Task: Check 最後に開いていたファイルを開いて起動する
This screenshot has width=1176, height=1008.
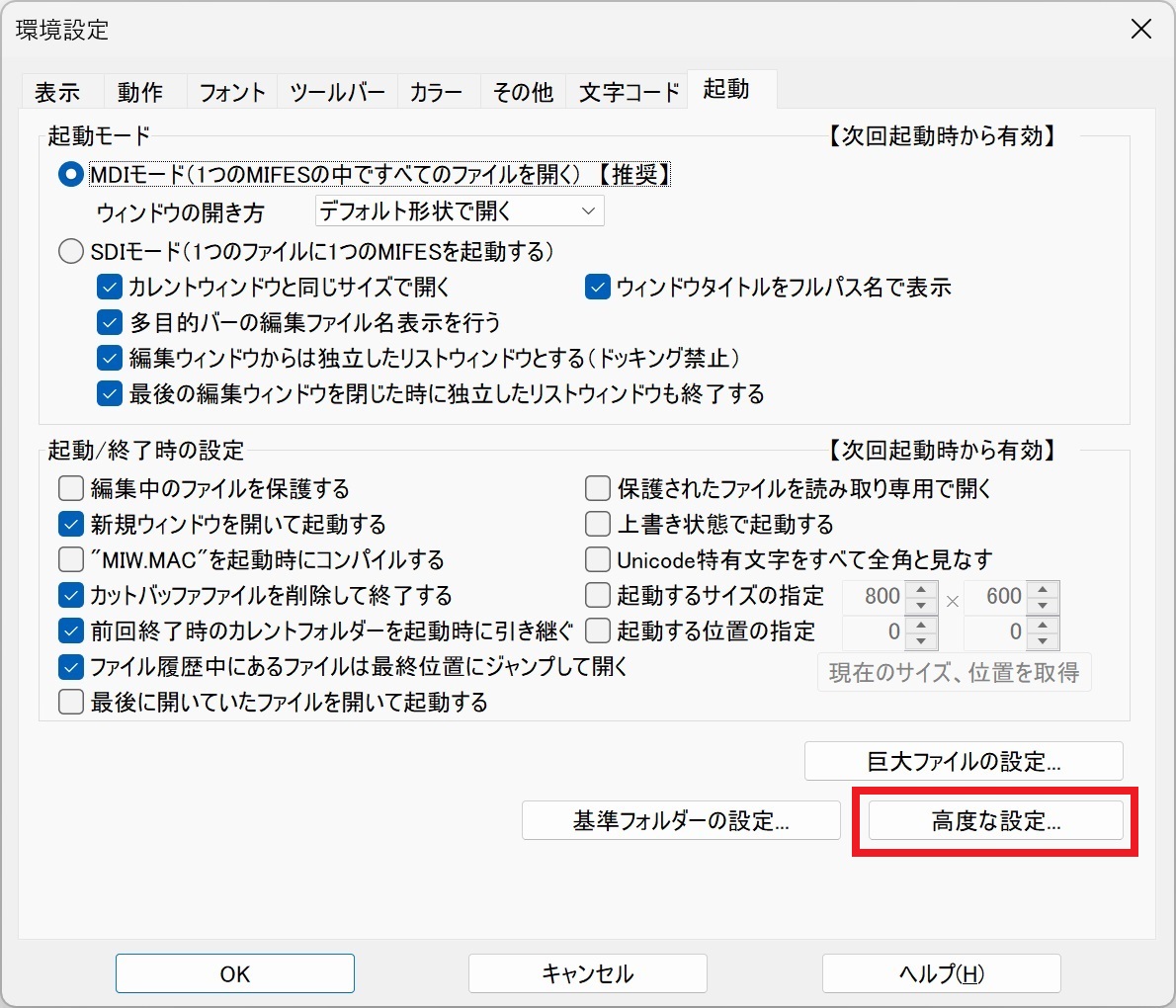Action: [70, 702]
